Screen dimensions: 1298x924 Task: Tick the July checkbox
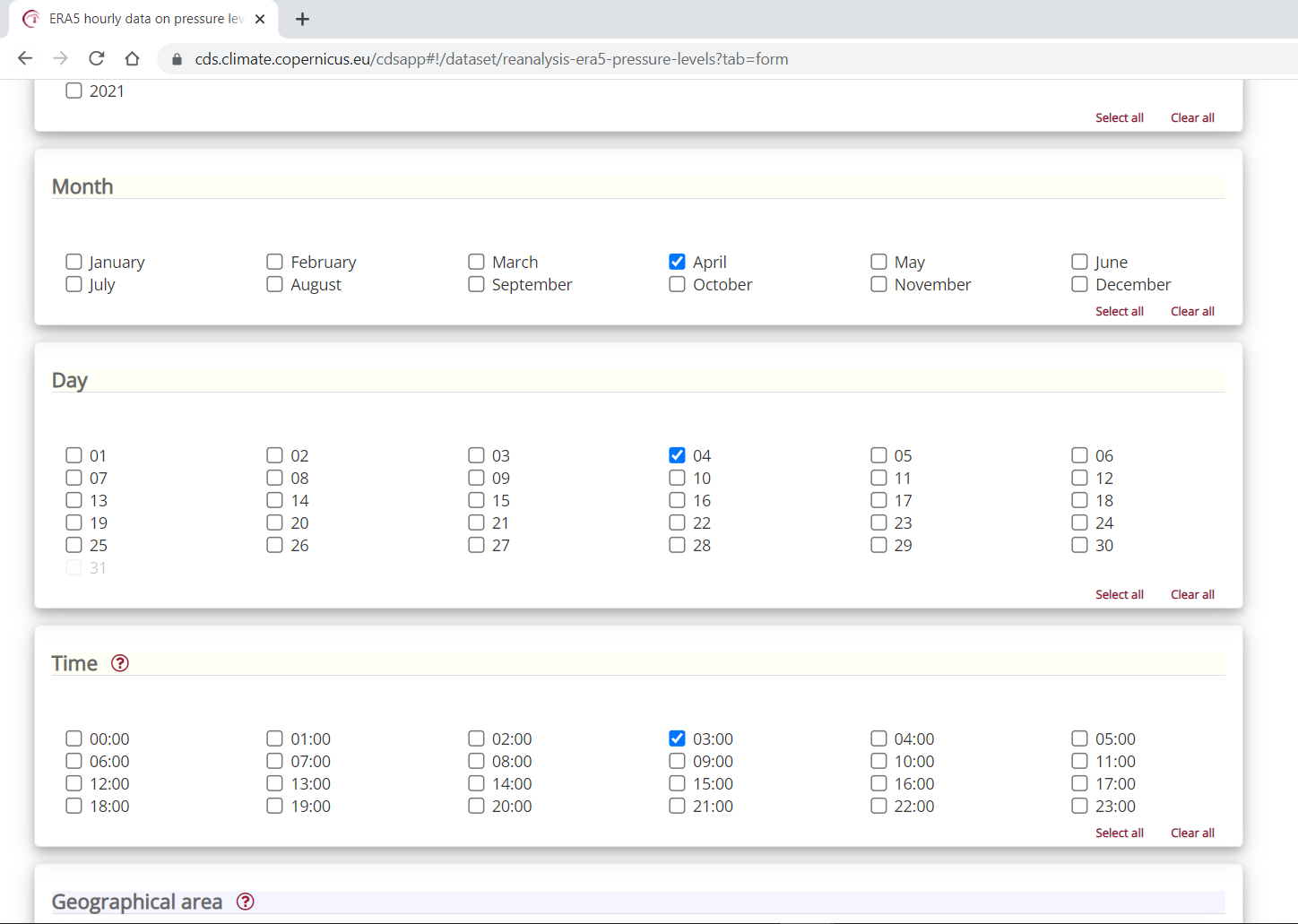74,284
